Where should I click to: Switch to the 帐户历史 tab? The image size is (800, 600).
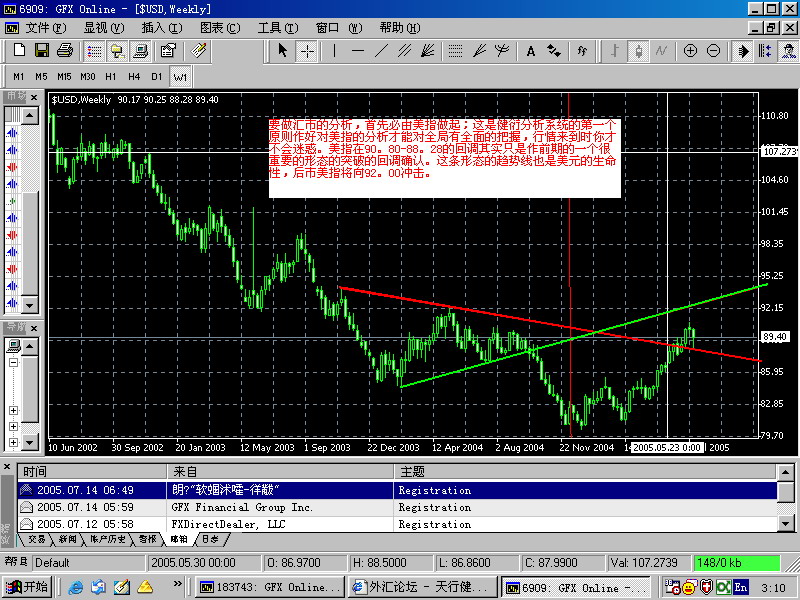point(108,539)
